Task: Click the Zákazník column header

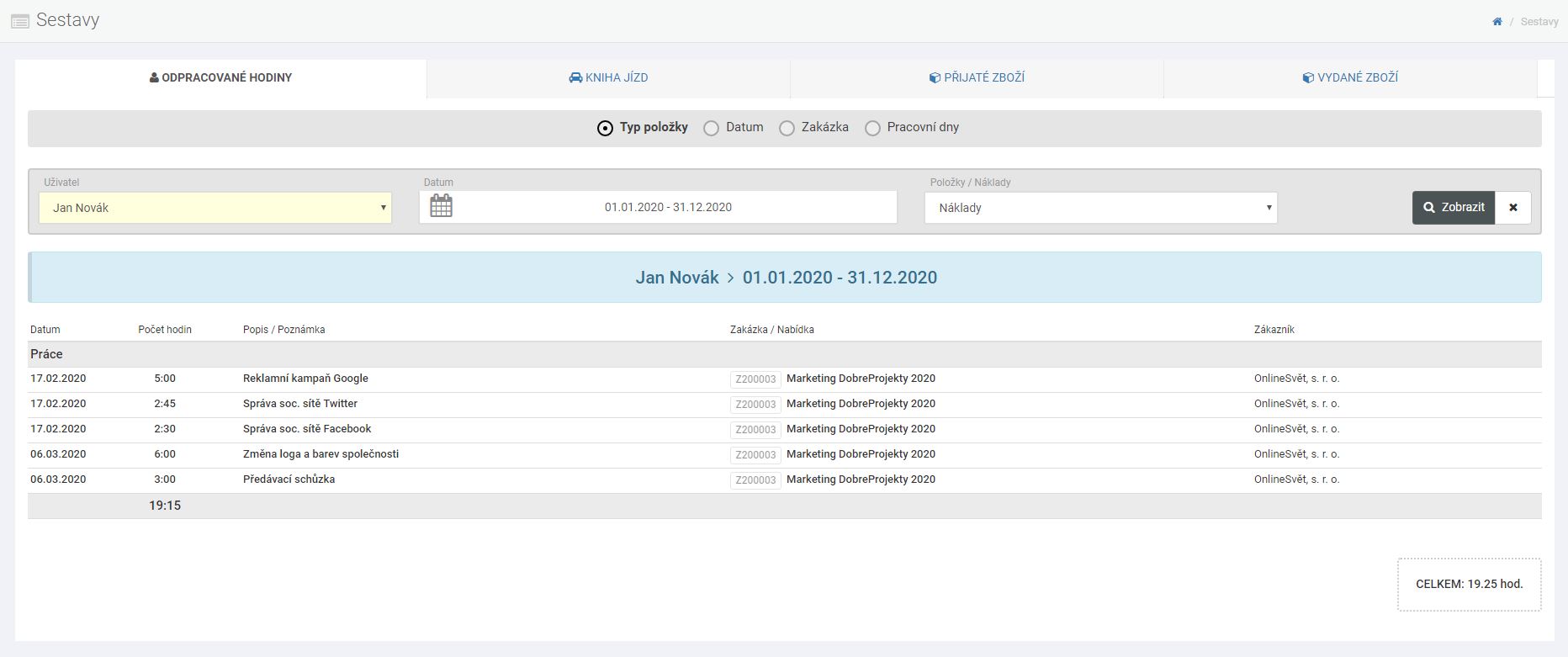Action: (x=1274, y=330)
